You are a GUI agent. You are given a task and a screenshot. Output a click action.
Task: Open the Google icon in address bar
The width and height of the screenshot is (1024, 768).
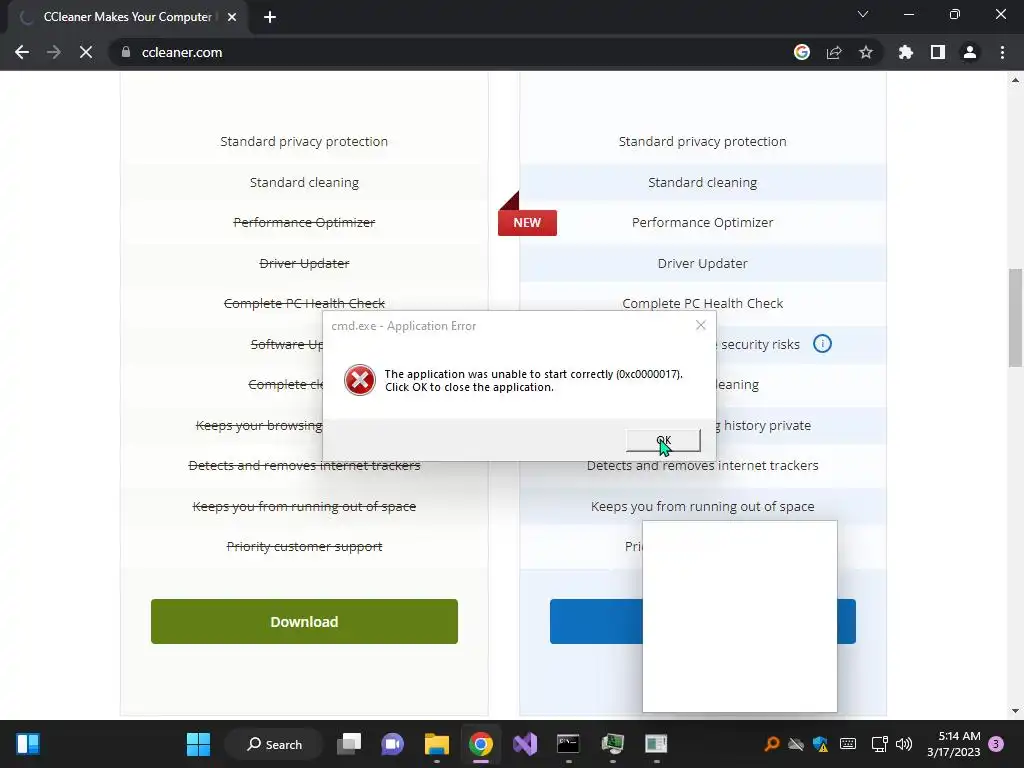tap(802, 52)
